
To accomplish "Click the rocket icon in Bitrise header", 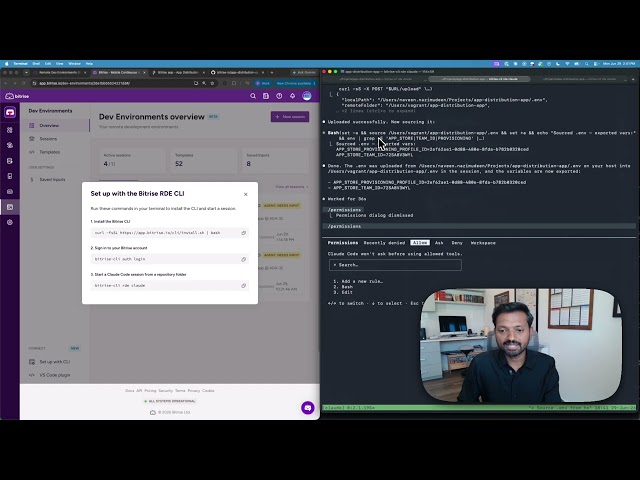I will 293,96.
